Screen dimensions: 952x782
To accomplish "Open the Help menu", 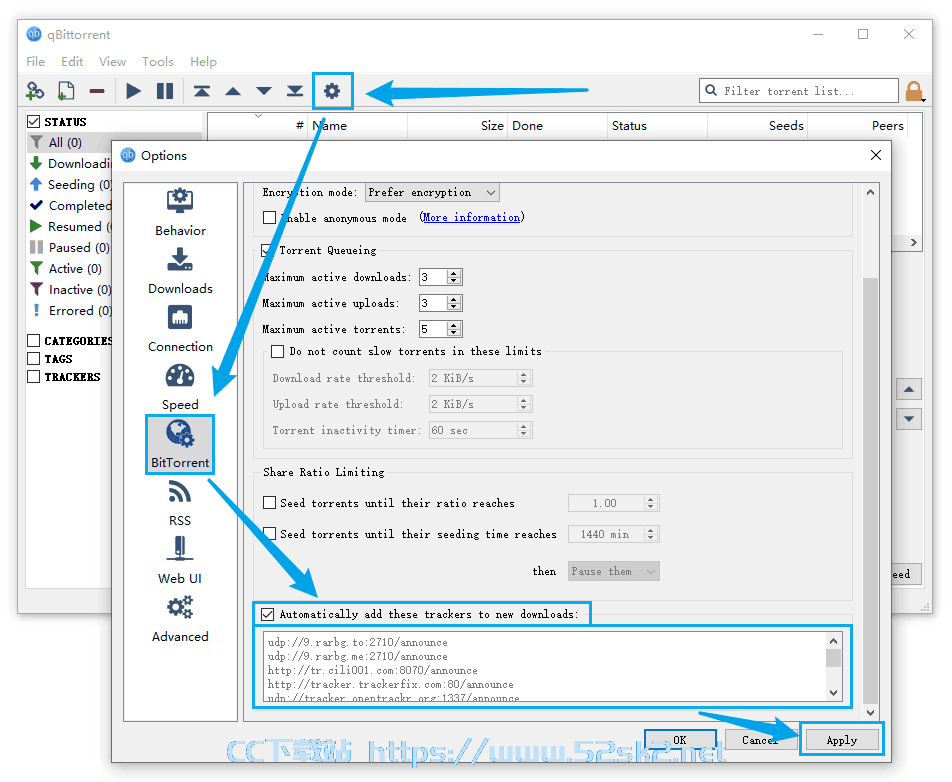I will 203,62.
